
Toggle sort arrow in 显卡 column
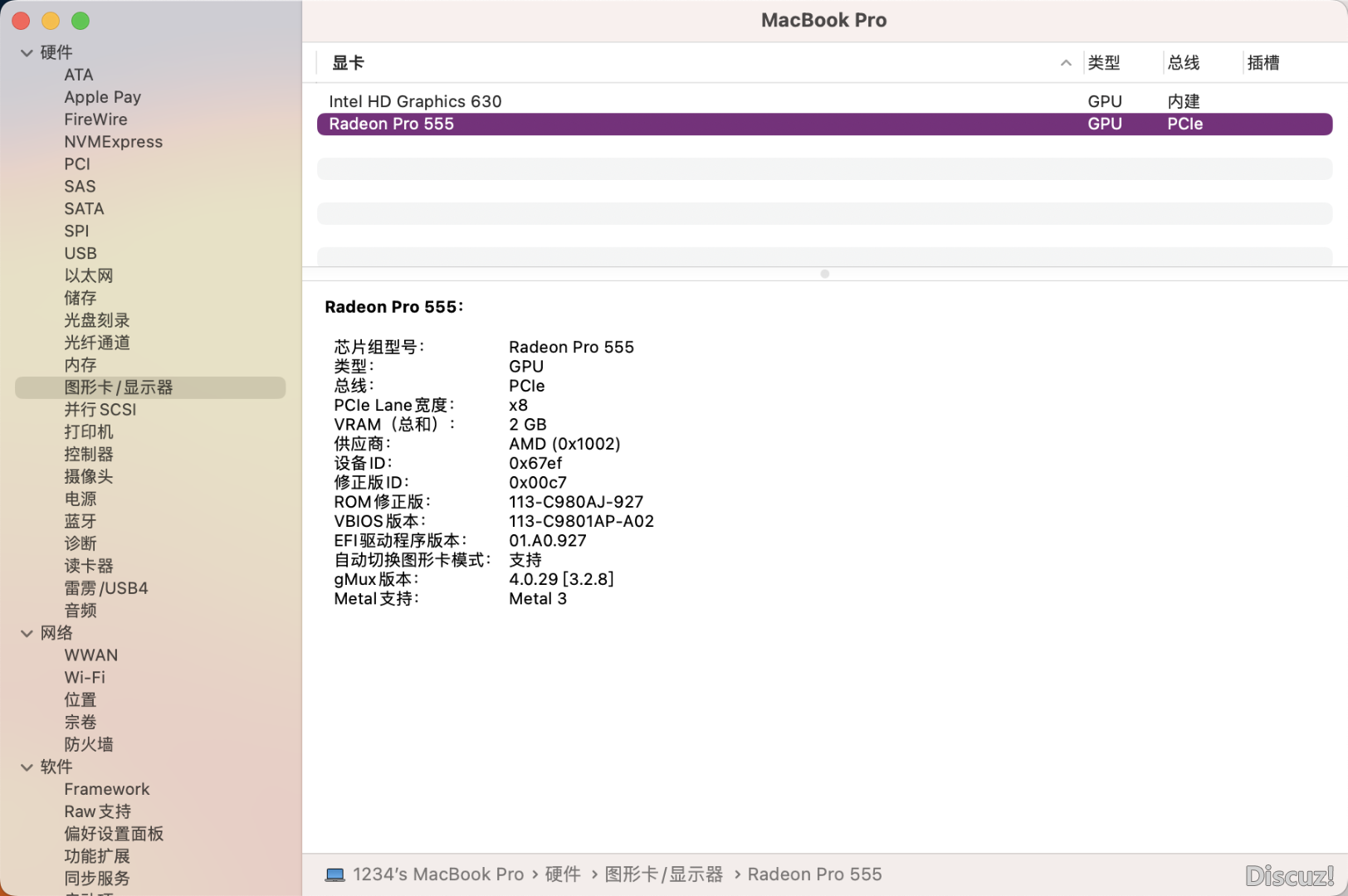click(x=1066, y=63)
